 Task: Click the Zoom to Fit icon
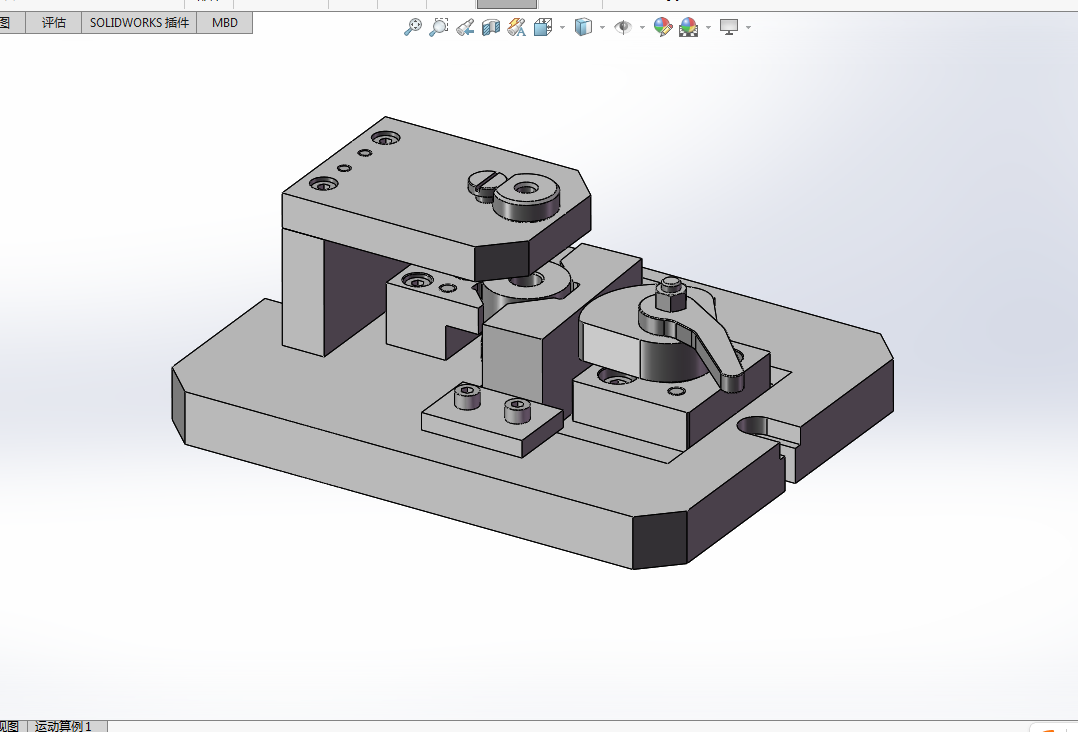pos(412,27)
